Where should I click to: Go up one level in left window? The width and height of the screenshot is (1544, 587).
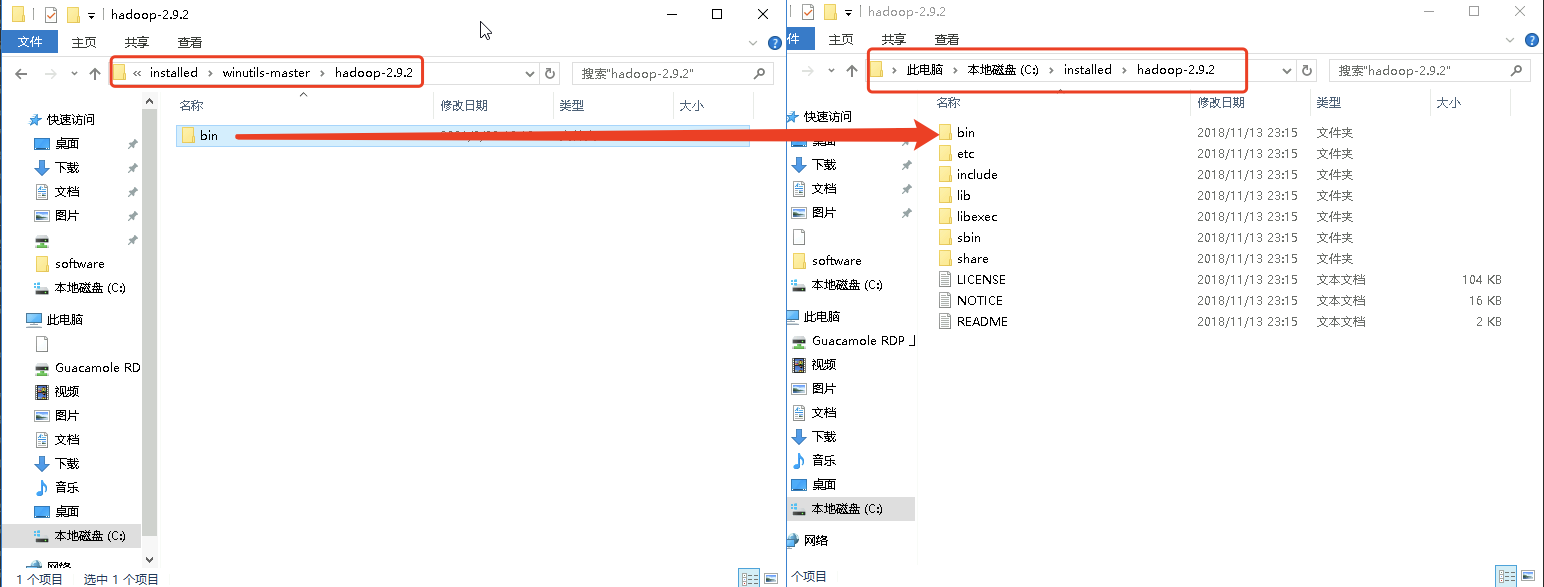[95, 74]
